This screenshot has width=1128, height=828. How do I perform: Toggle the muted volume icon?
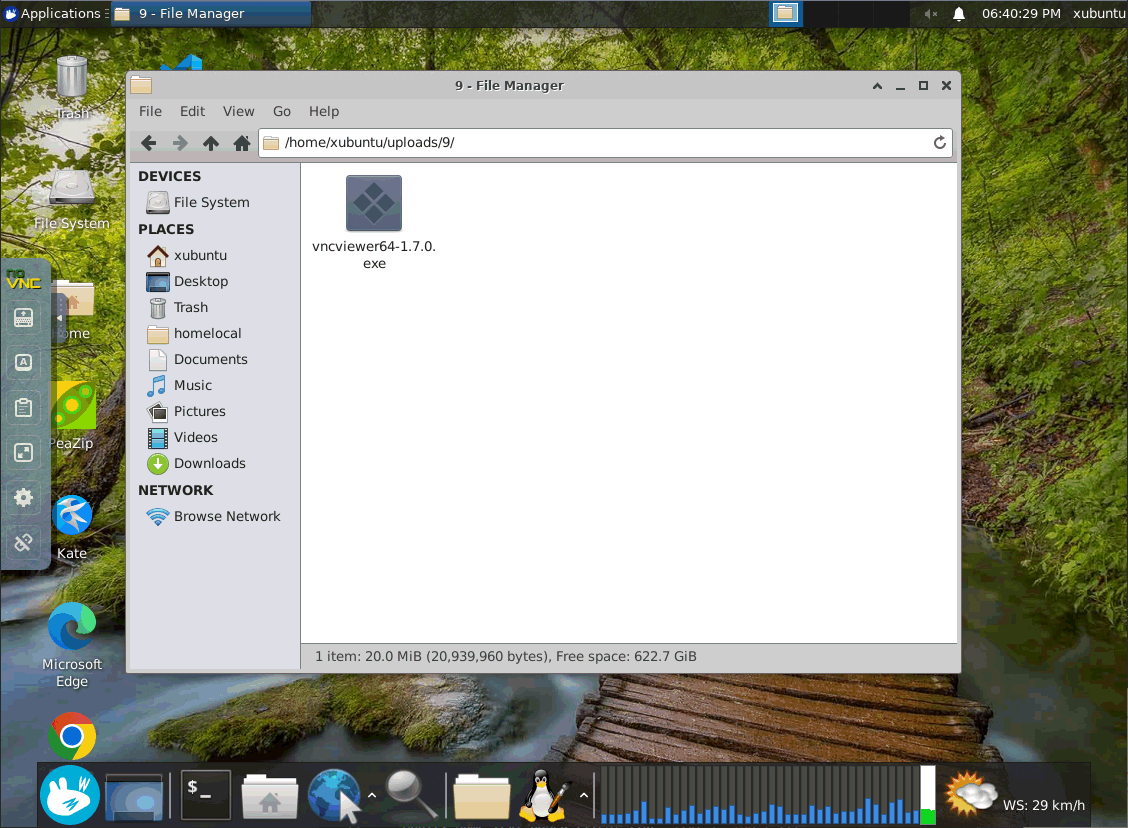[931, 14]
